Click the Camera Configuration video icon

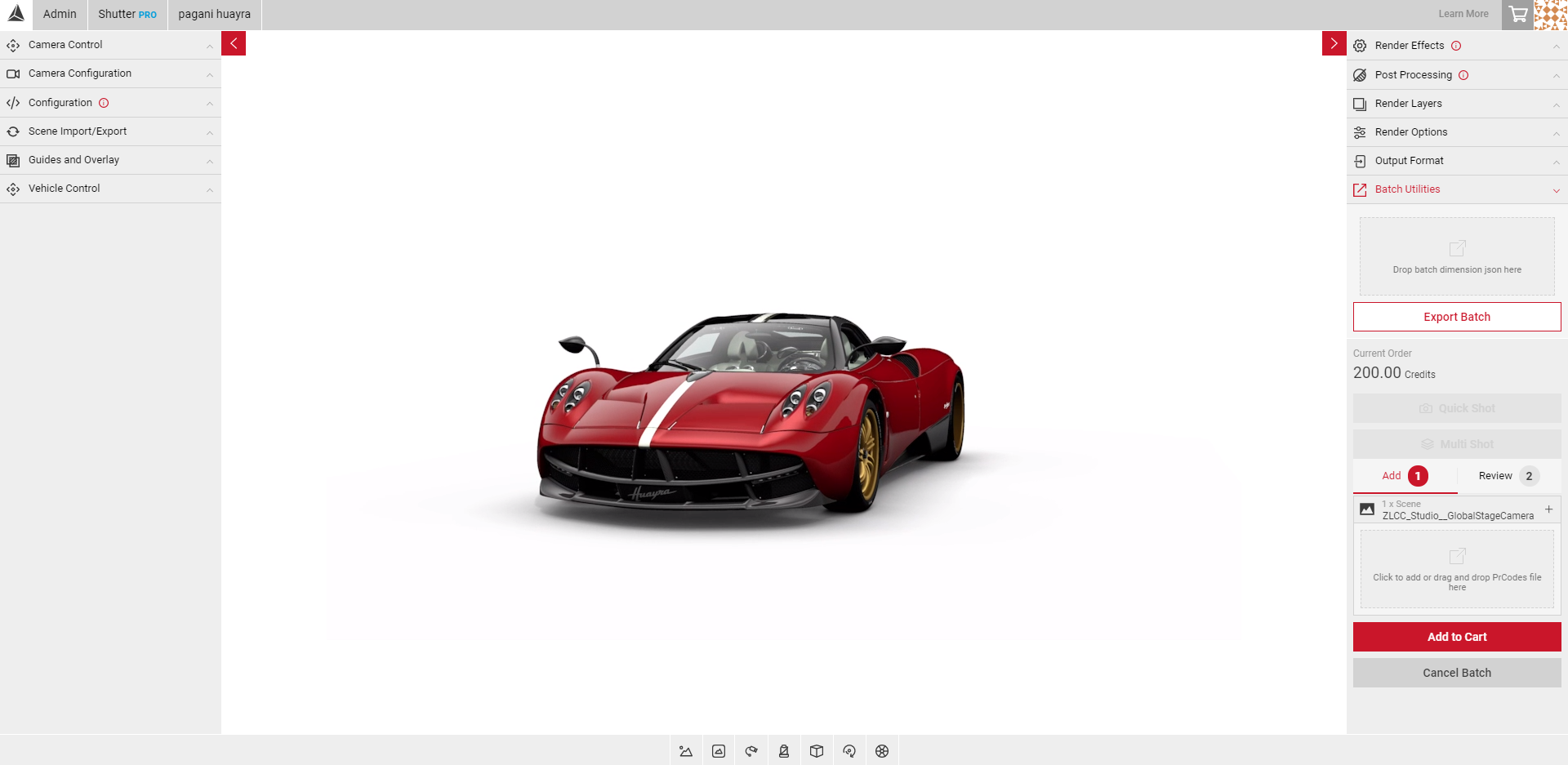[13, 73]
